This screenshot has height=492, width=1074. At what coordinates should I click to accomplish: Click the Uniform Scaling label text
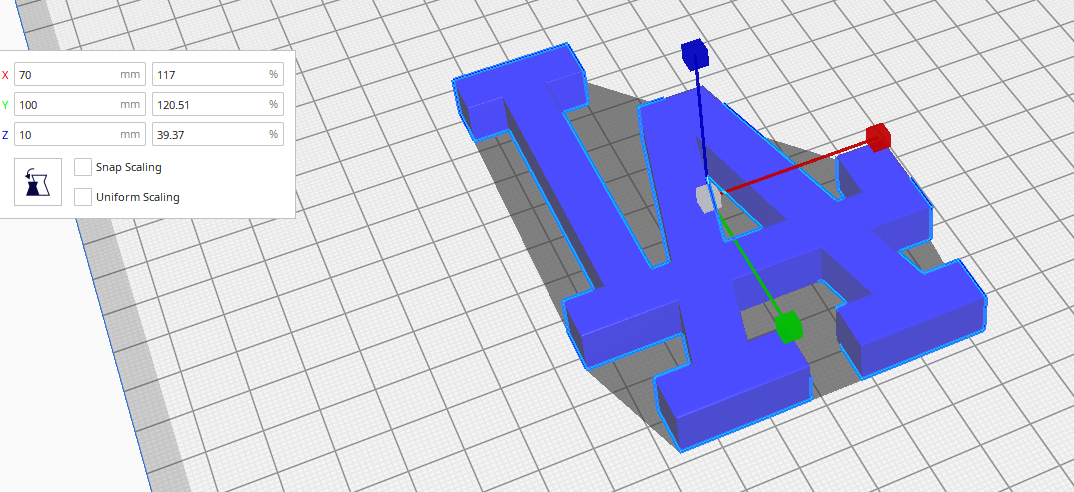(x=138, y=197)
